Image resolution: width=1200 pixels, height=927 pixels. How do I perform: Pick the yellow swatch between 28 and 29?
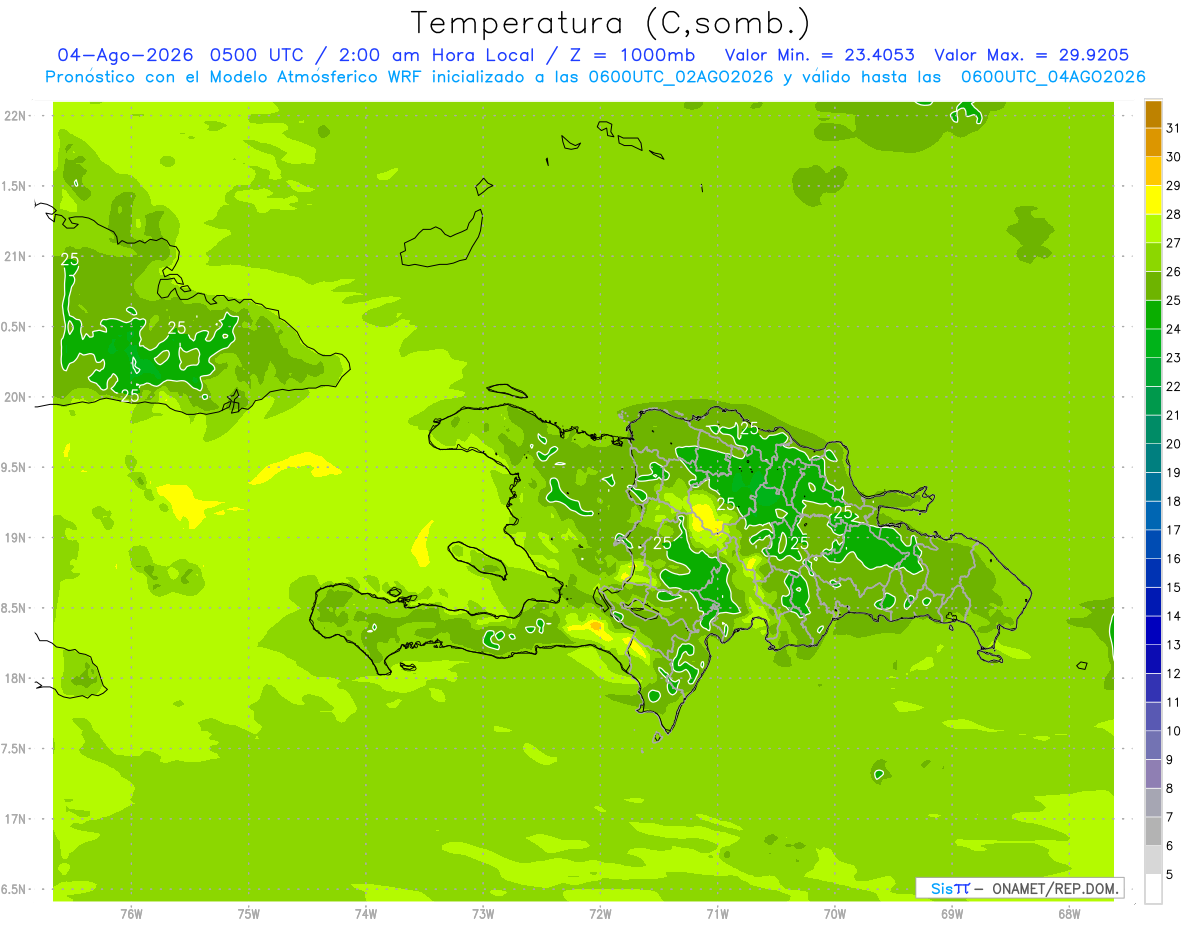point(1154,200)
